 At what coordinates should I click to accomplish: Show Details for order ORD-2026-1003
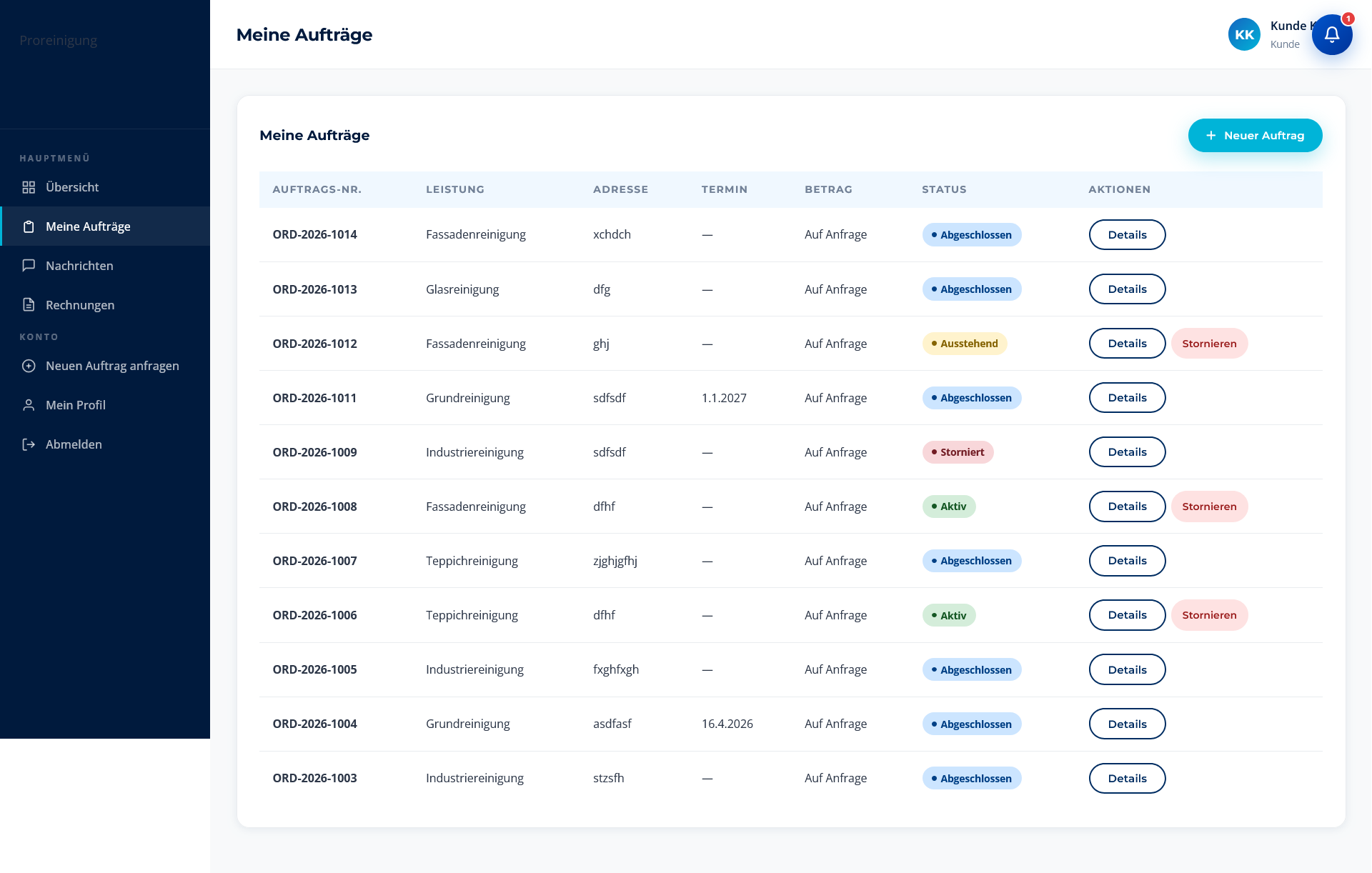(1127, 778)
